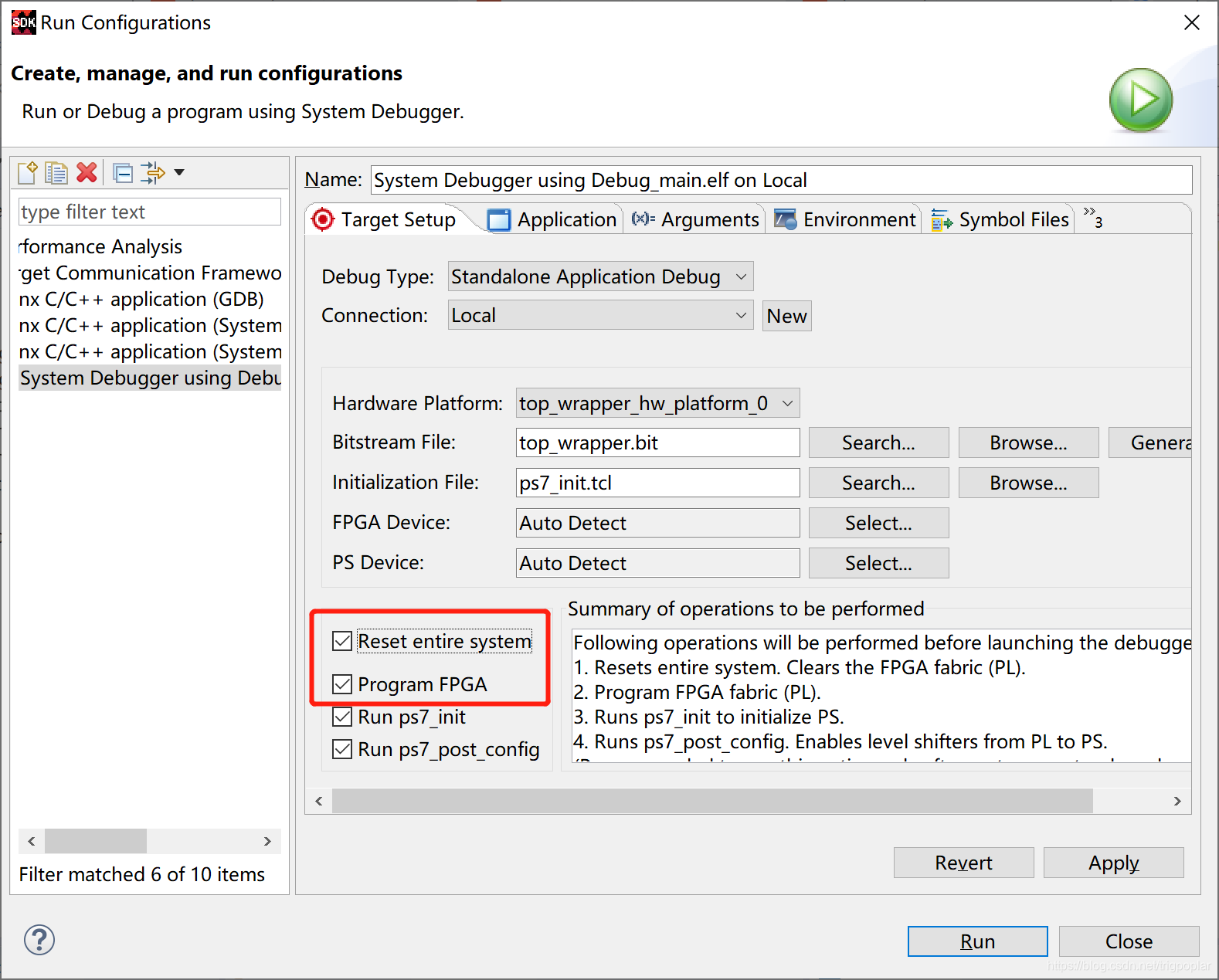Toggle the Program FPGA checkbox
The height and width of the screenshot is (980, 1219).
click(342, 684)
